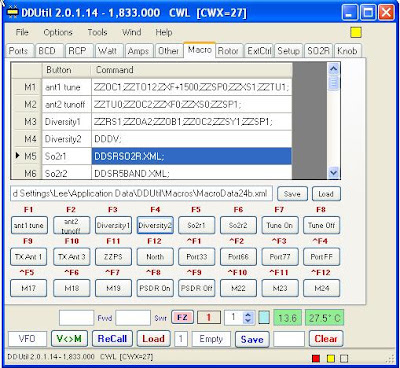Run the F5 So2r1 macro button
Image resolution: width=400 pixels, height=368 pixels.
click(197, 225)
